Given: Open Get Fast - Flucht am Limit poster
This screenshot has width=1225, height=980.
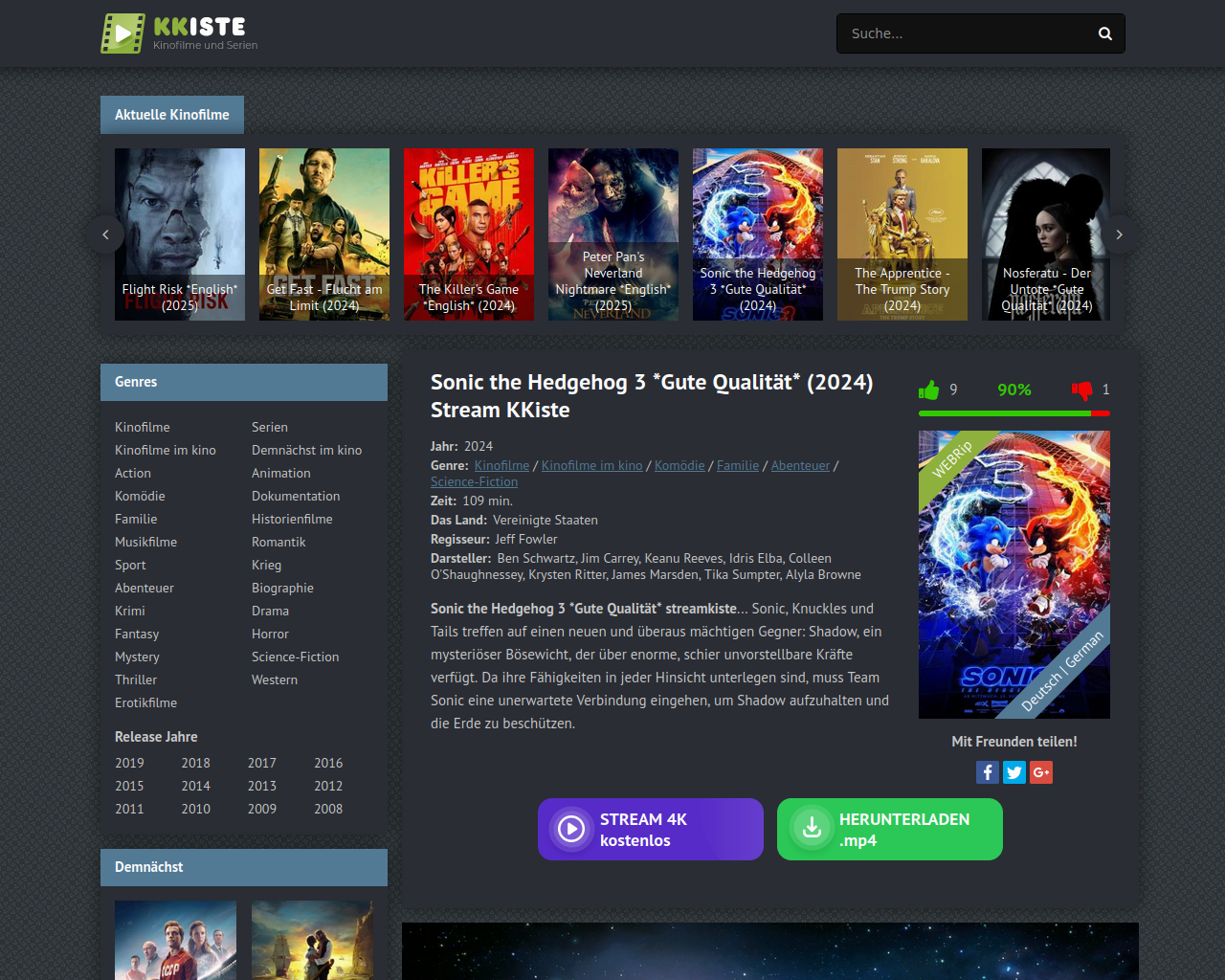Looking at the screenshot, I should click(324, 234).
